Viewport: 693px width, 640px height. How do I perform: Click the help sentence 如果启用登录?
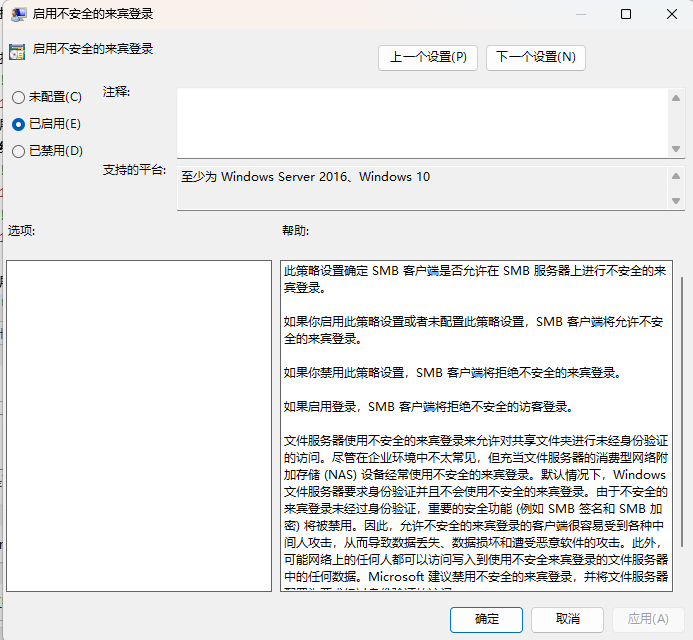tap(429, 407)
